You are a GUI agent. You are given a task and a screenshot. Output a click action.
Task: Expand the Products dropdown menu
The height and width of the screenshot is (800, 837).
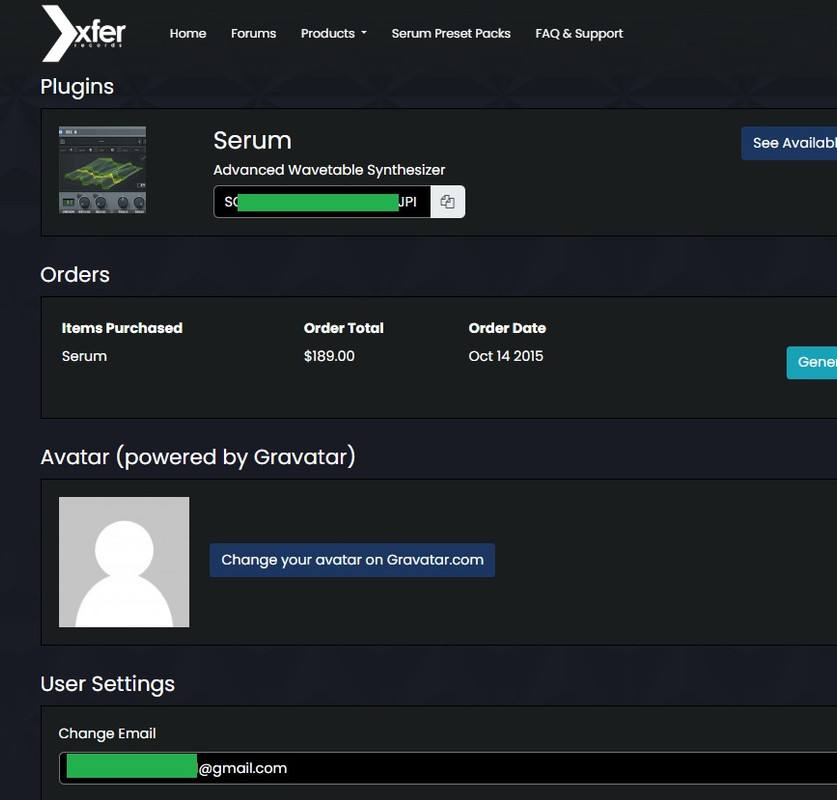[x=334, y=34]
